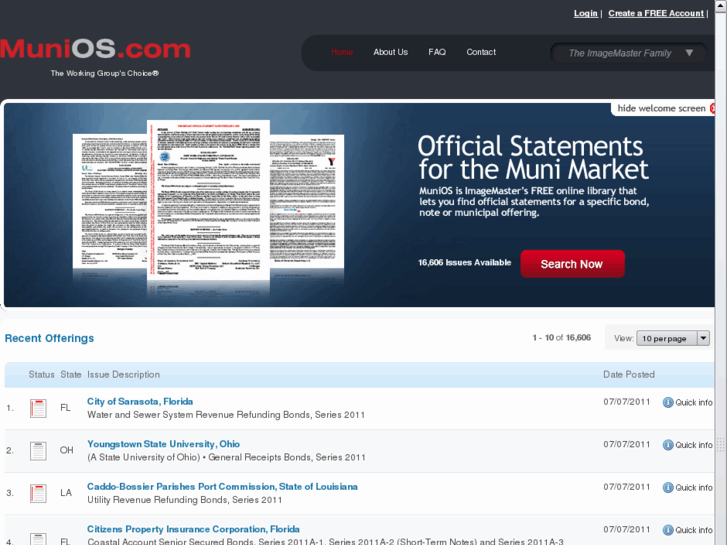Image resolution: width=727 pixels, height=545 pixels.
Task: Click the State column header
Action: tap(70, 374)
